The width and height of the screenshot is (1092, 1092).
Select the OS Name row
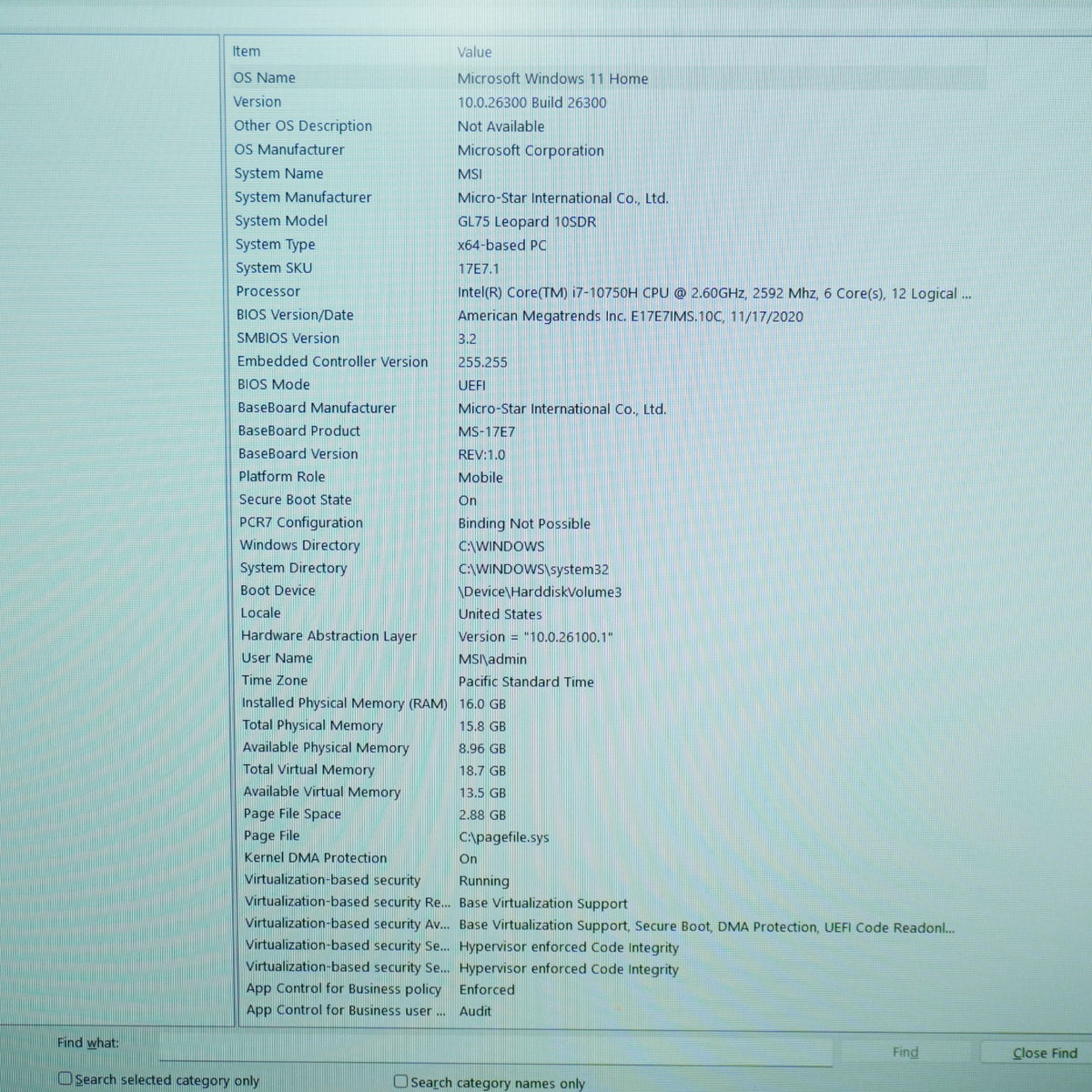click(x=608, y=78)
